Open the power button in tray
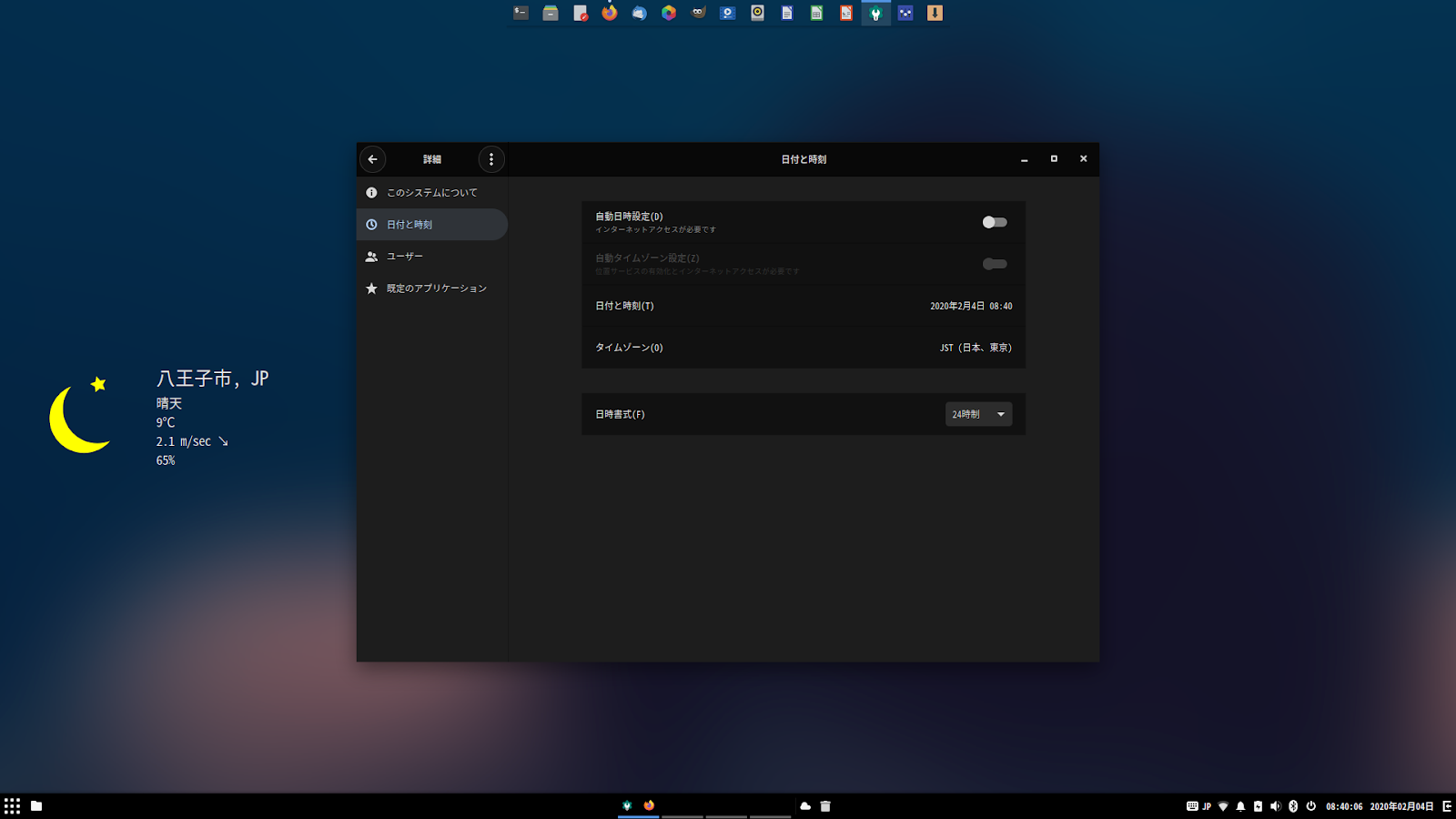The image size is (1456, 819). (x=1311, y=806)
